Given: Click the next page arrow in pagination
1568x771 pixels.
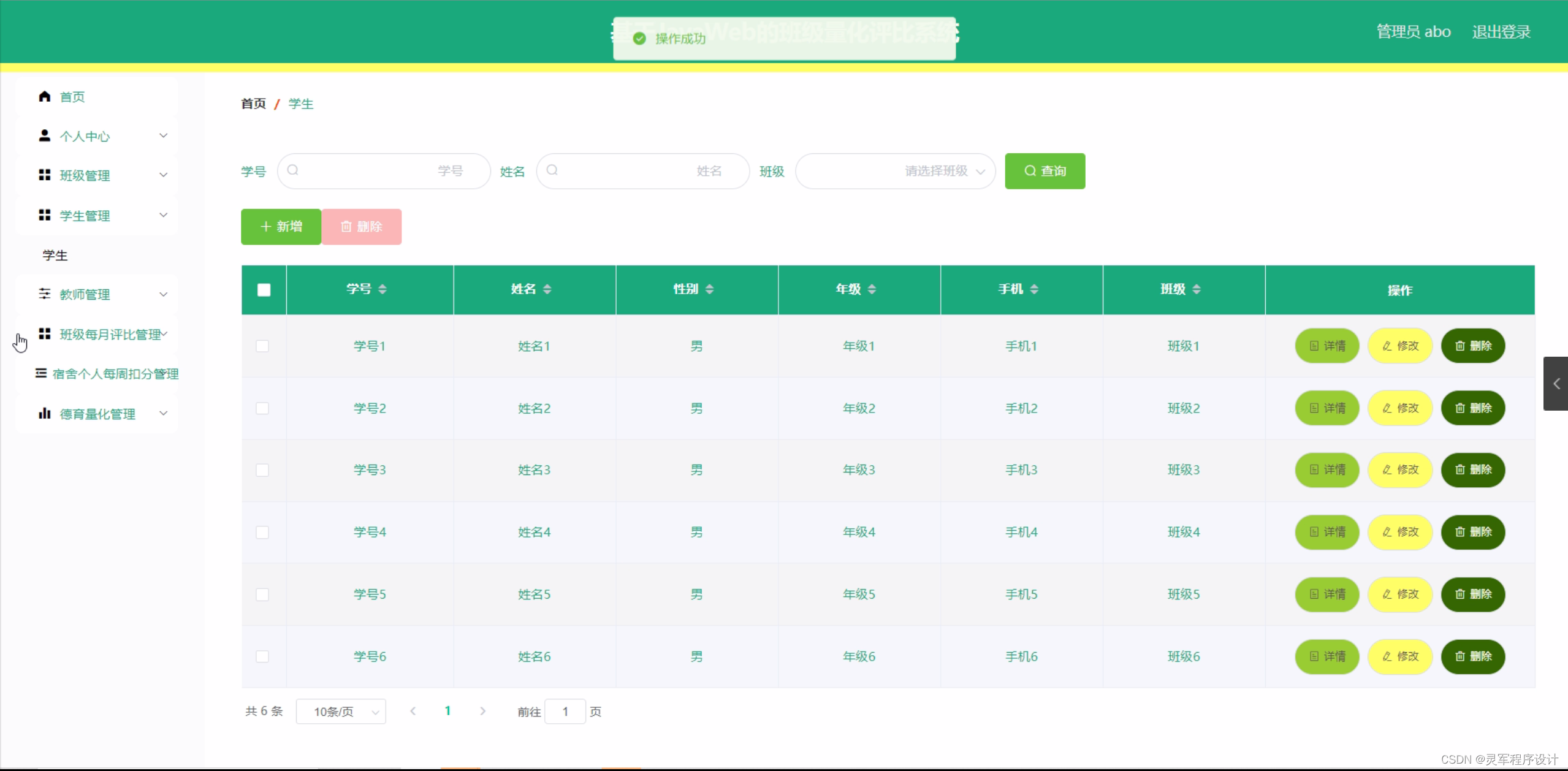Looking at the screenshot, I should pos(482,711).
